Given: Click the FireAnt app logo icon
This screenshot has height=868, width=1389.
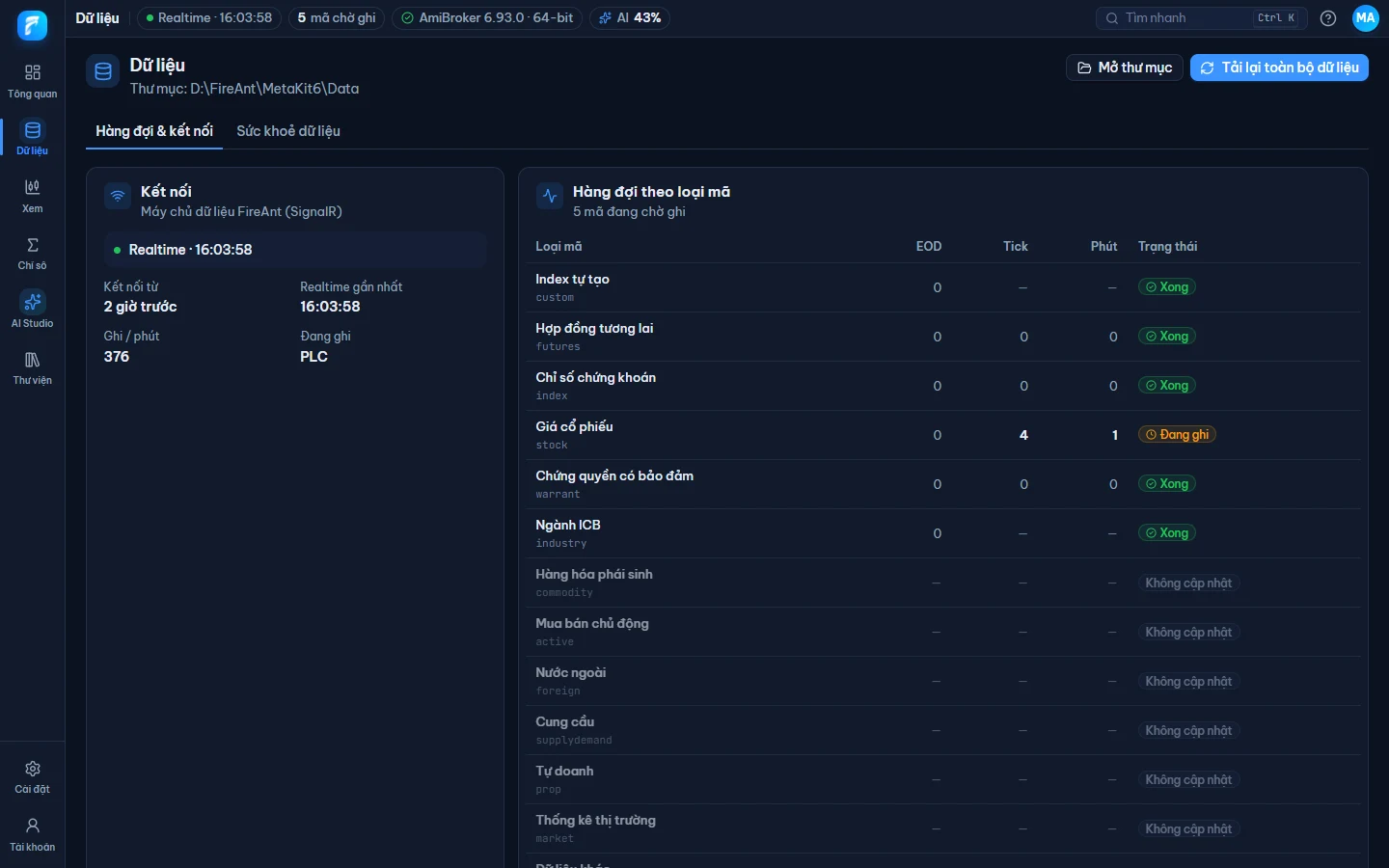Looking at the screenshot, I should (32, 25).
